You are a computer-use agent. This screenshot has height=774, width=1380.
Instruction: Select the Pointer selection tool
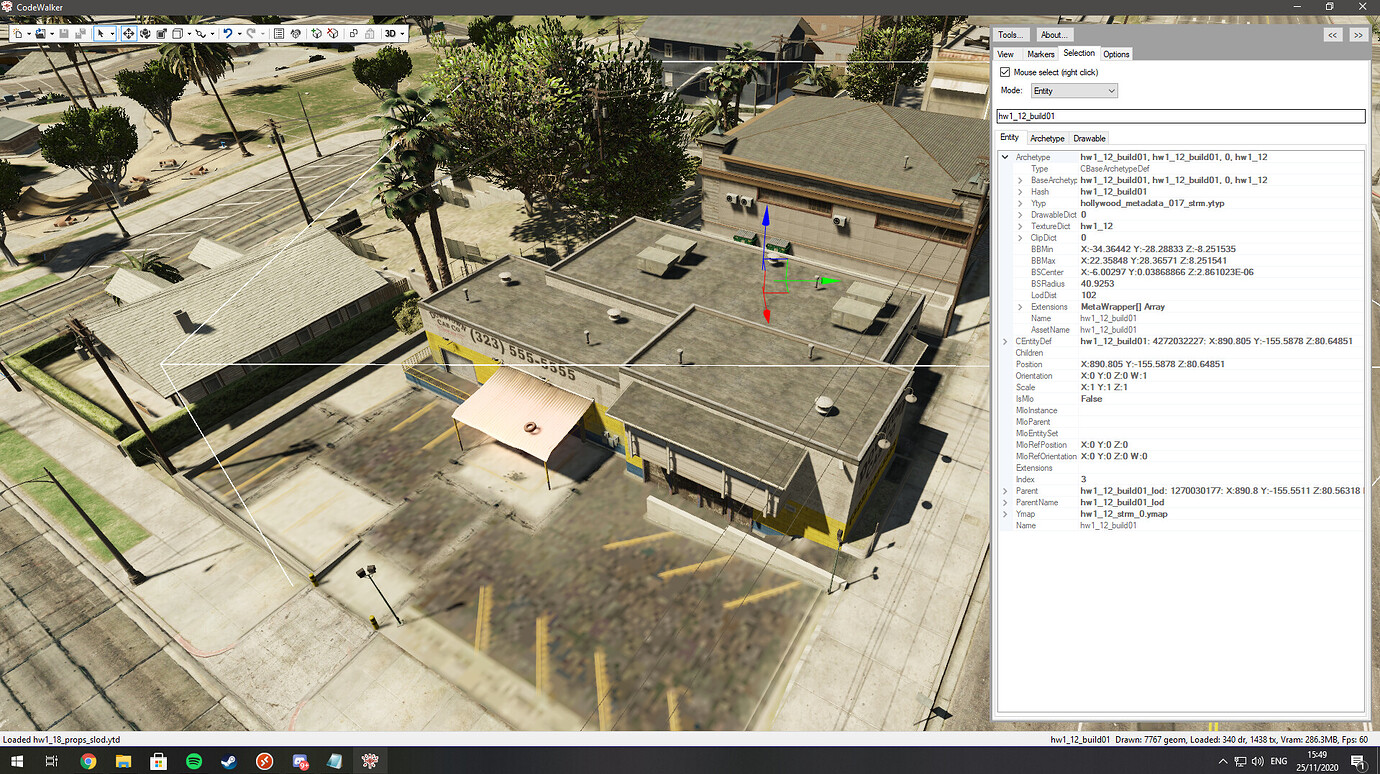(100, 33)
